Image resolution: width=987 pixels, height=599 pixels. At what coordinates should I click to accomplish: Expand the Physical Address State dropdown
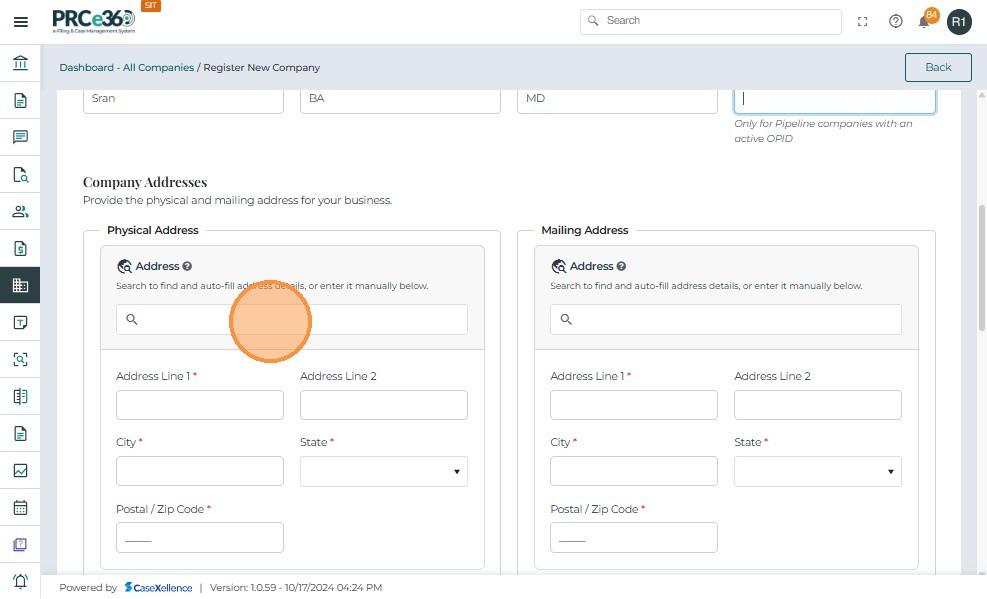[384, 471]
